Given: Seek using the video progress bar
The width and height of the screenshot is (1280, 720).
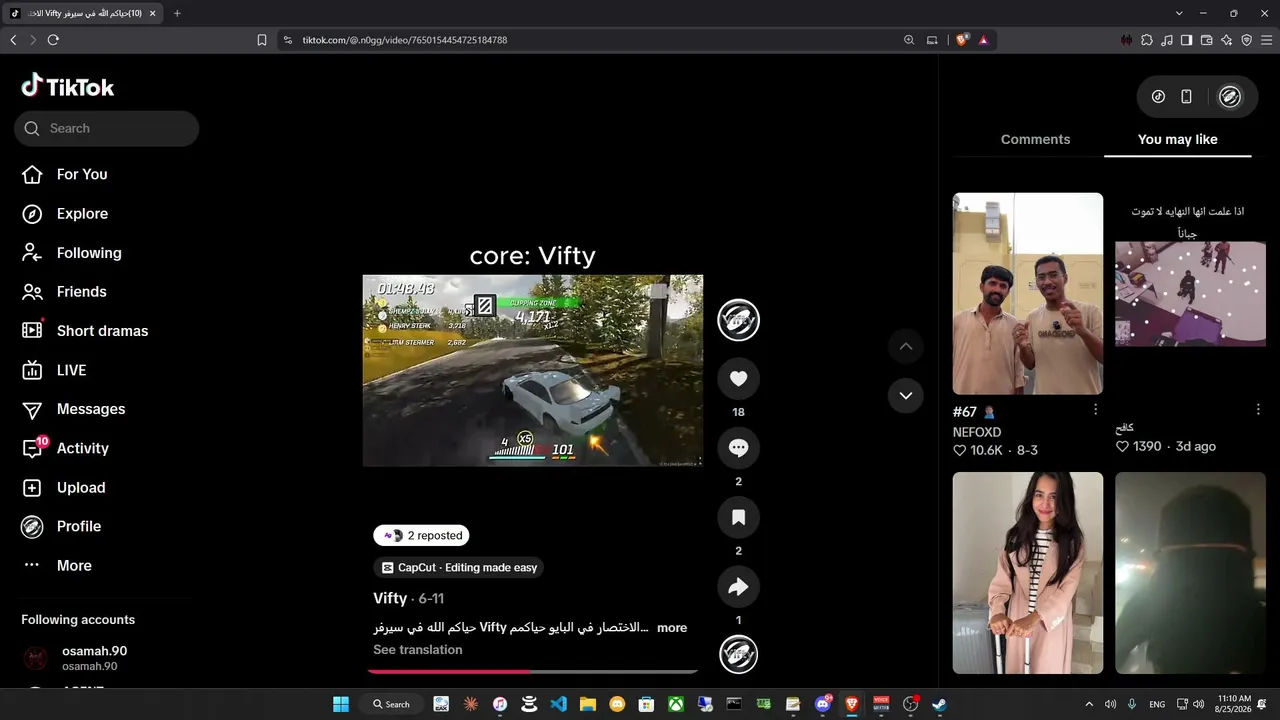Looking at the screenshot, I should [533, 672].
